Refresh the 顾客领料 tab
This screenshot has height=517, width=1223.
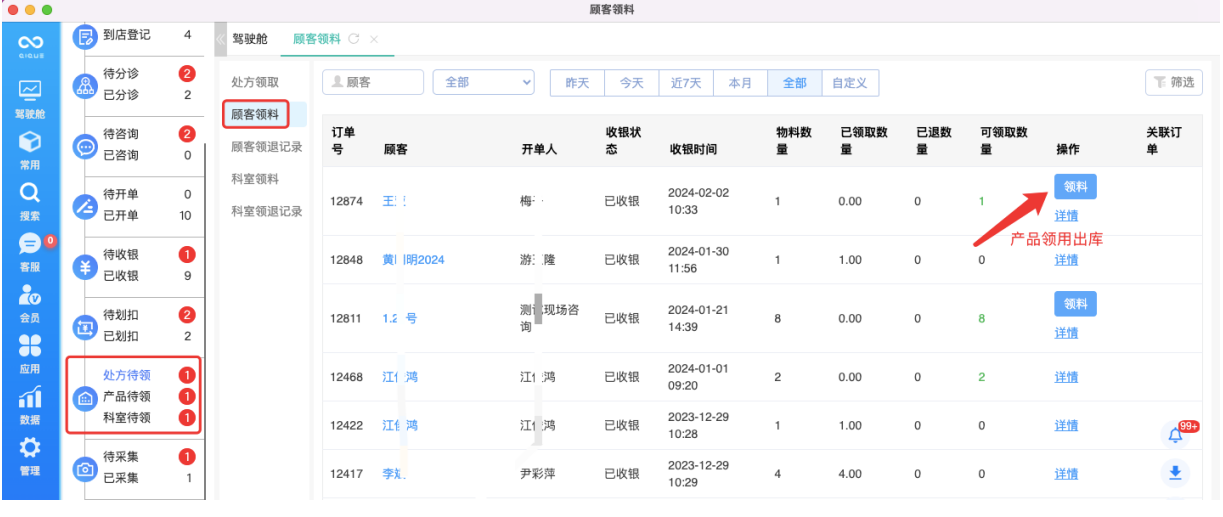click(354, 39)
